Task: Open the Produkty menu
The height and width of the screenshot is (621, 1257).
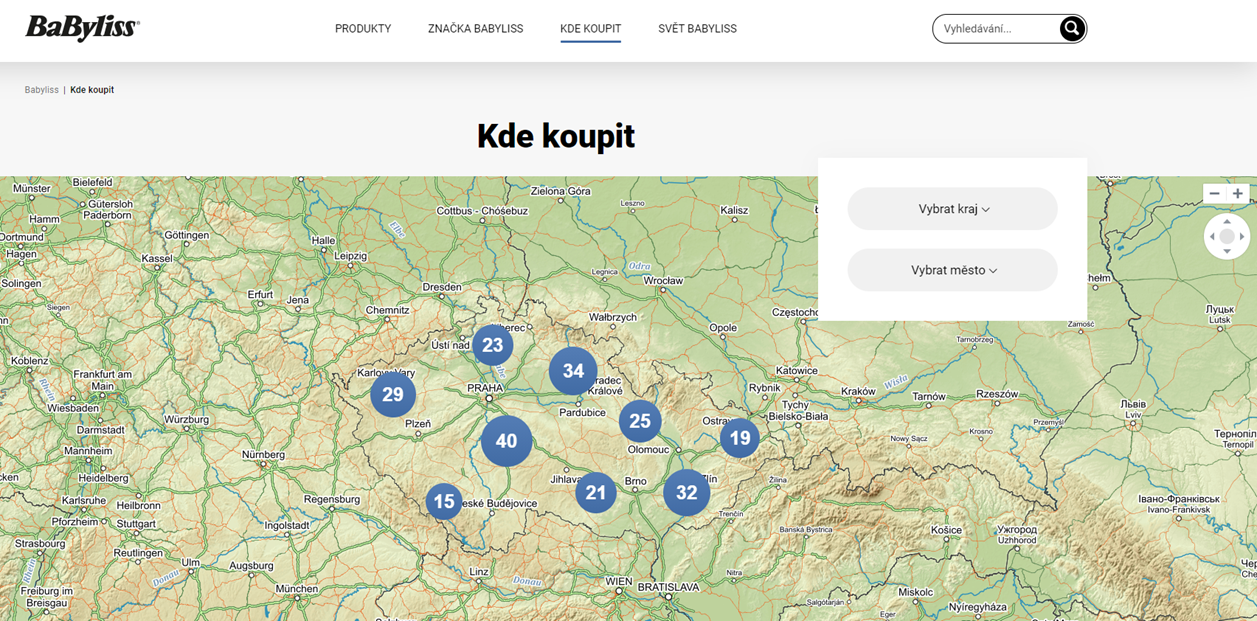Action: pyautogui.click(x=363, y=29)
